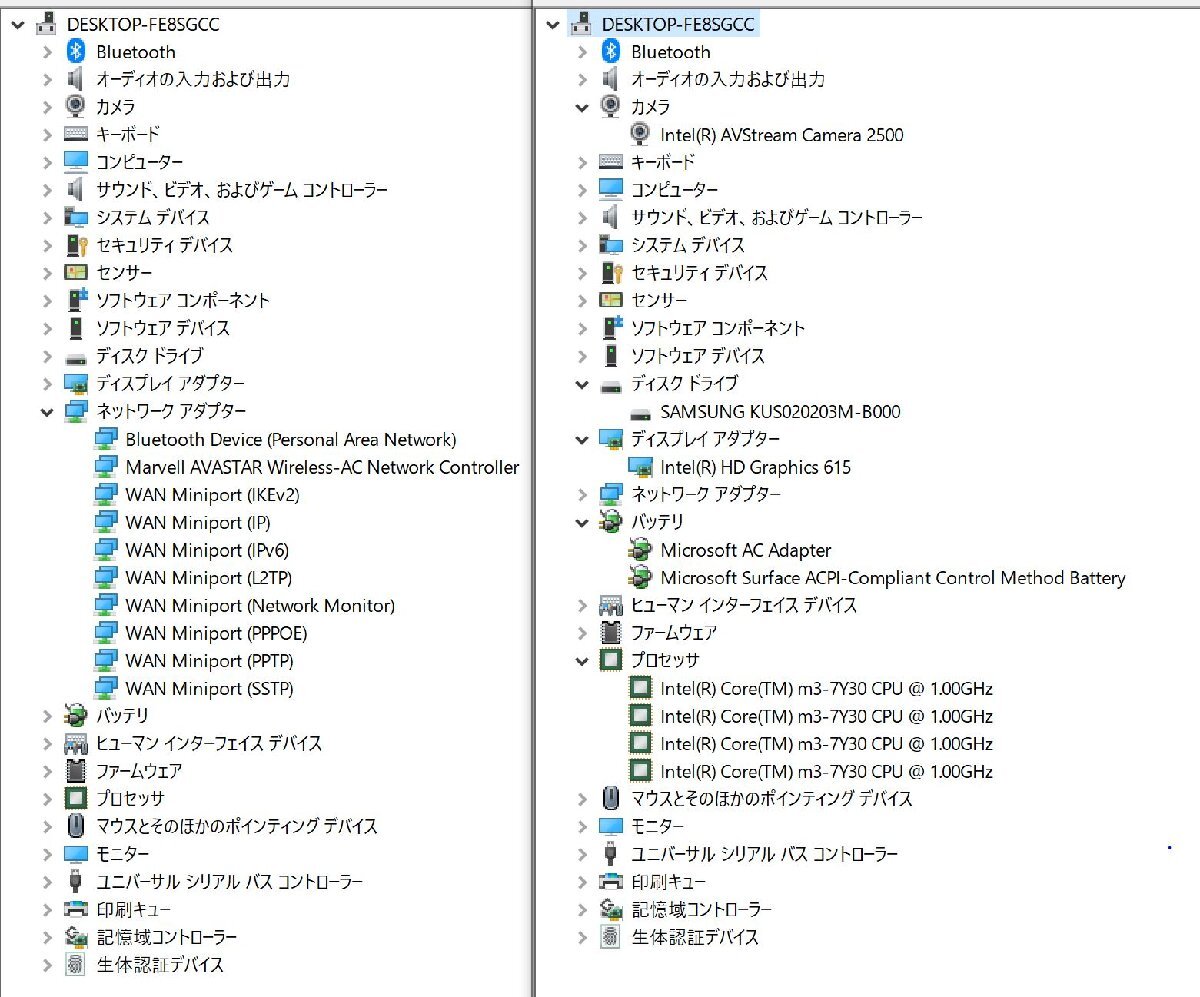Image resolution: width=1200 pixels, height=997 pixels.
Task: Expand ネットワーク アダプター in right tree
Action: (x=582, y=494)
